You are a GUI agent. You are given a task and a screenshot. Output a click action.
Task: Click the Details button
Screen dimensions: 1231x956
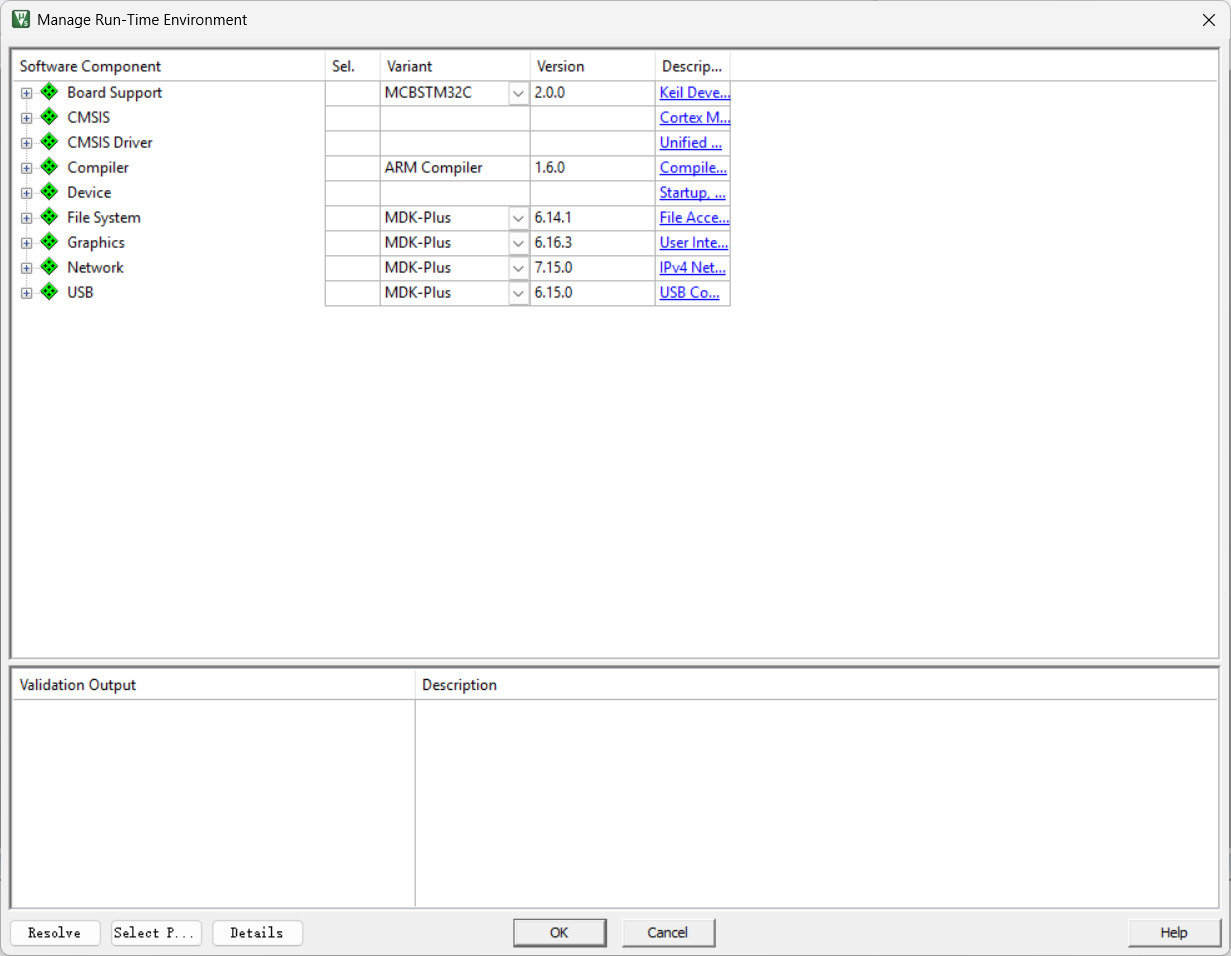[x=257, y=933]
